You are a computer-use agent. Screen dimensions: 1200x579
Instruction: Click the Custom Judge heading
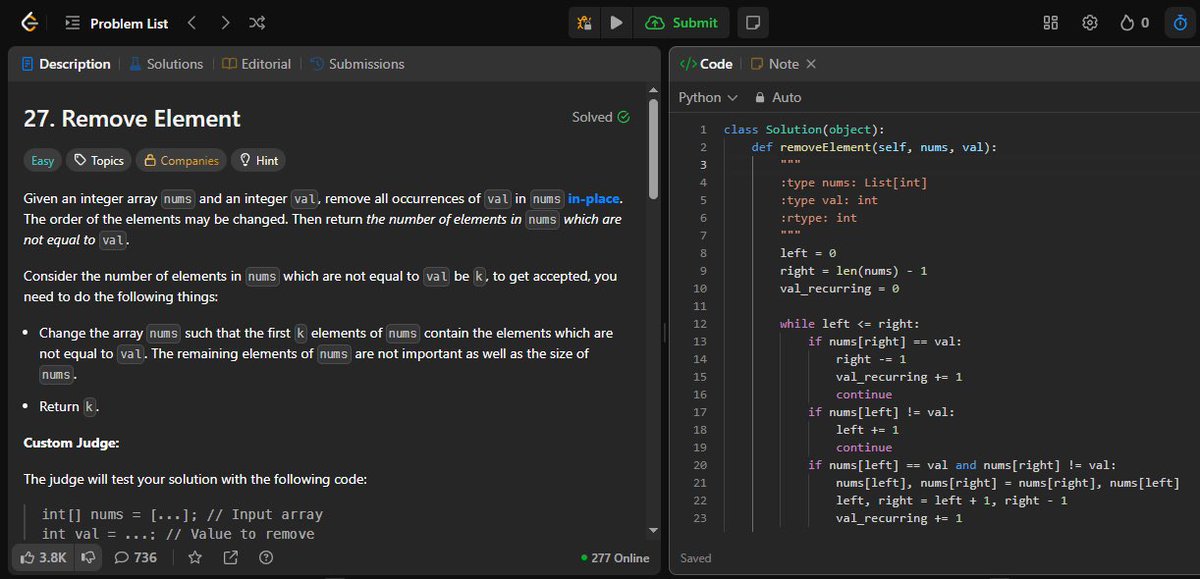[71, 442]
